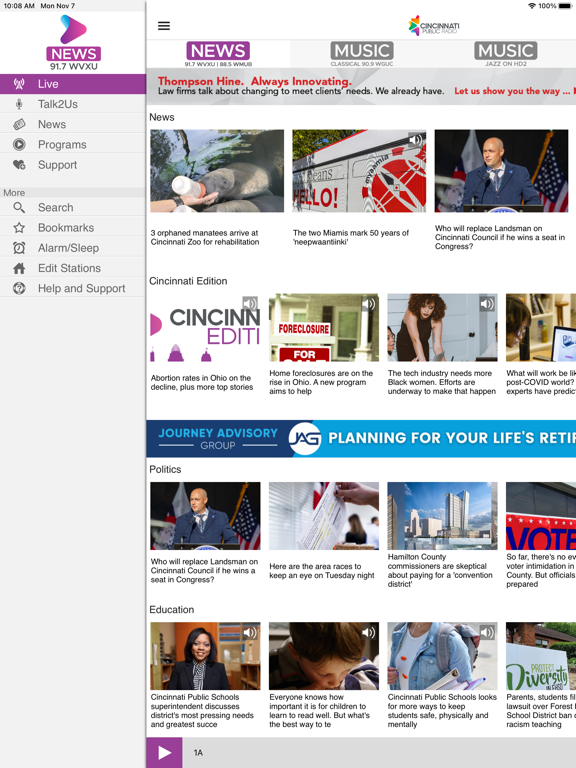Open Landsman podium photo in News row

pyautogui.click(x=501, y=171)
